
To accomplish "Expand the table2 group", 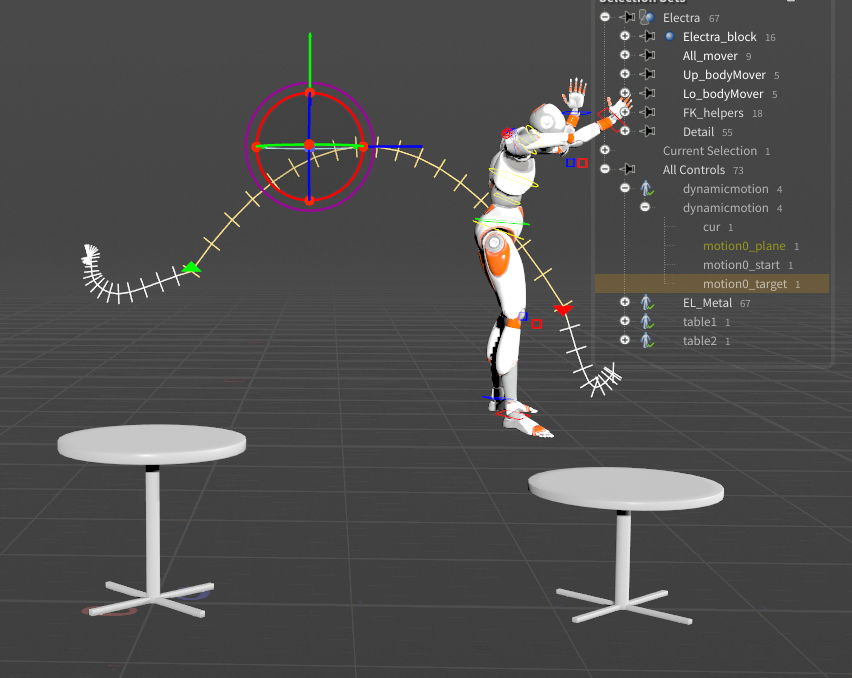I will point(625,341).
